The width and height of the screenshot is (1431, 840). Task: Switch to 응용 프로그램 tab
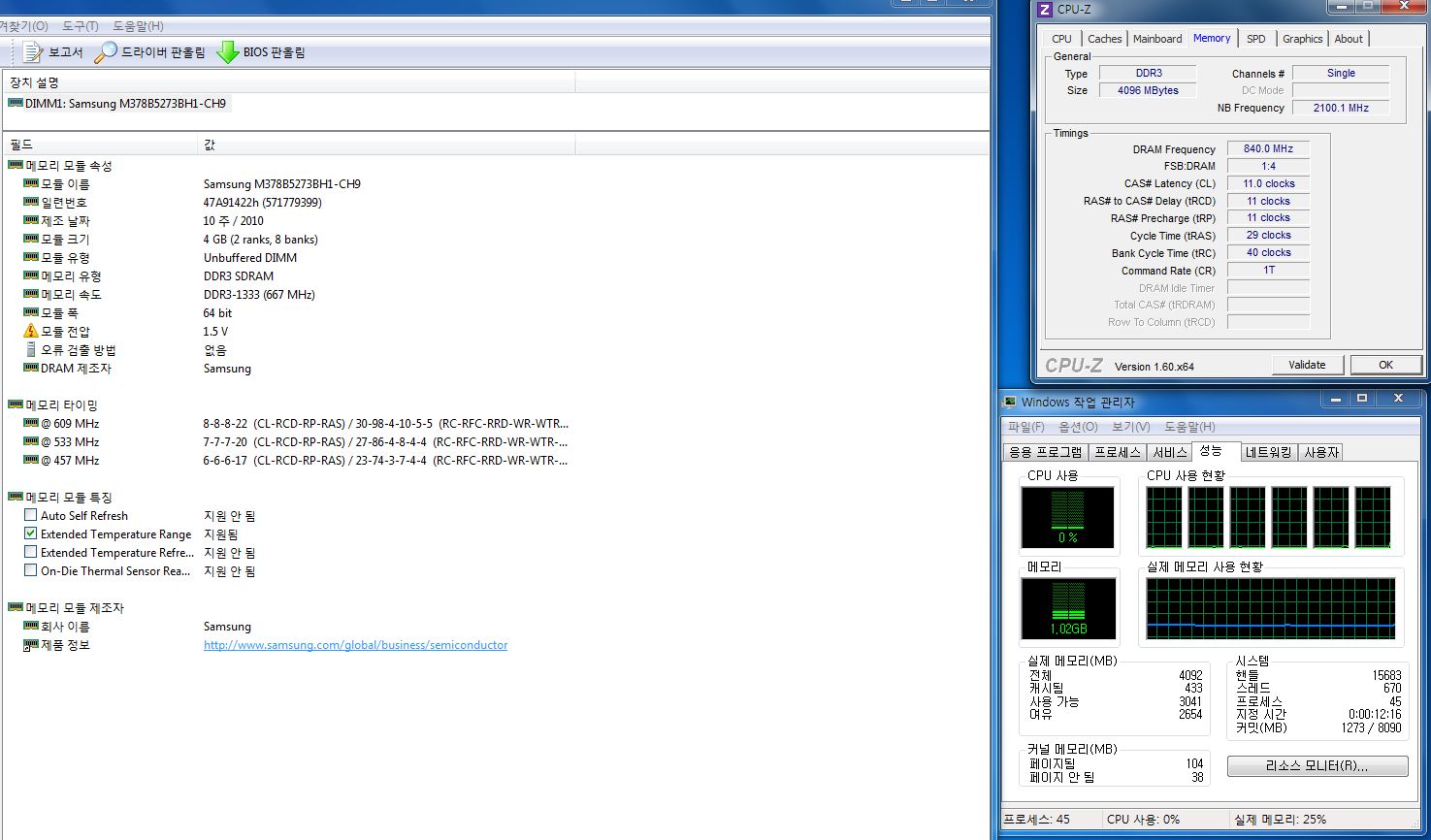coord(1046,452)
